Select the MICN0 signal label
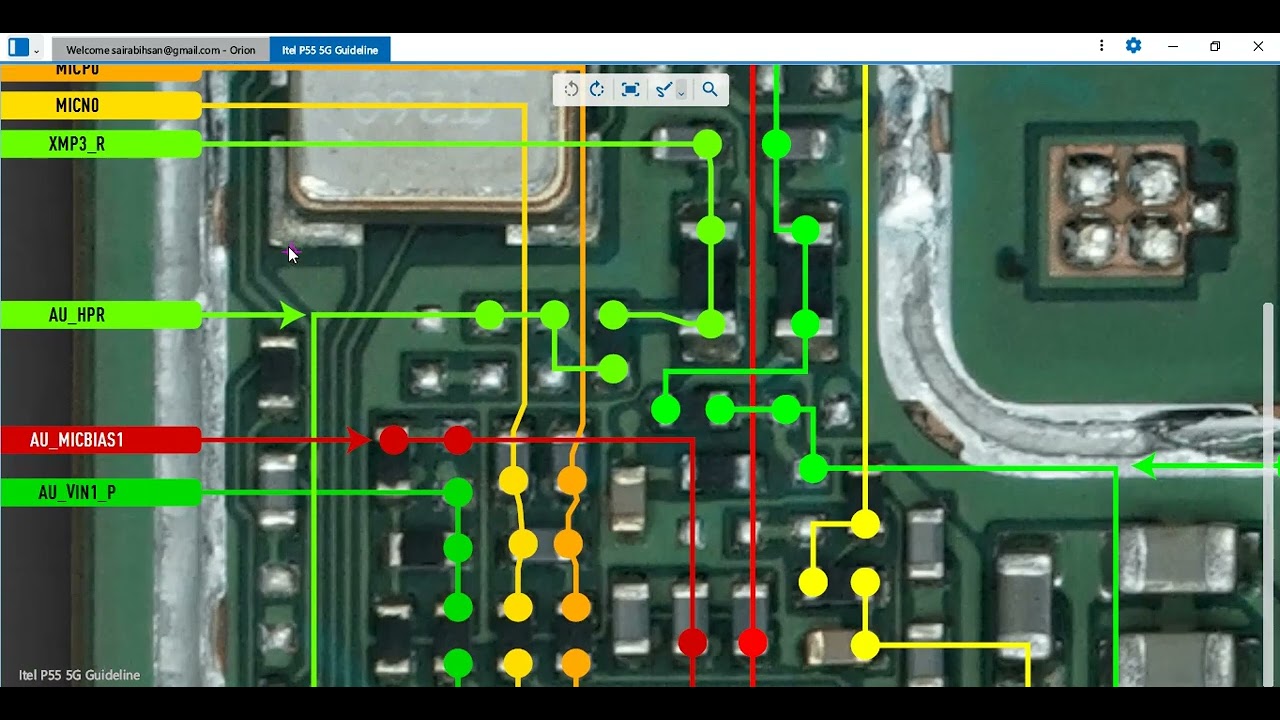Image resolution: width=1280 pixels, height=720 pixels. [101, 105]
